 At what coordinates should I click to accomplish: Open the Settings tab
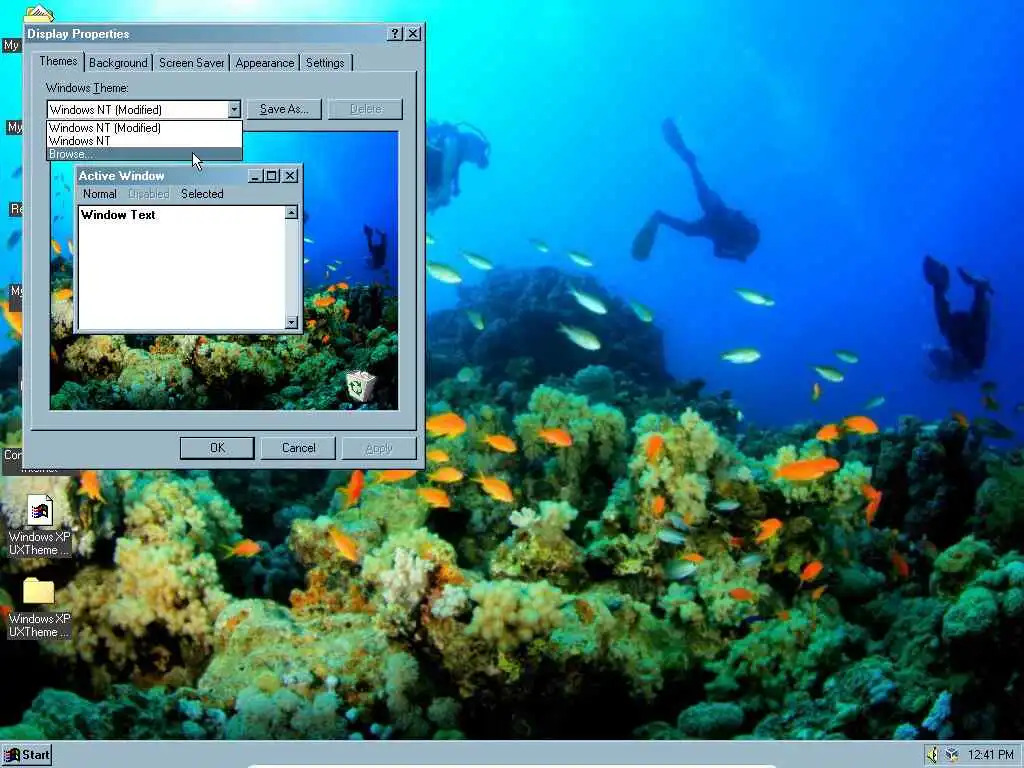[x=325, y=63]
